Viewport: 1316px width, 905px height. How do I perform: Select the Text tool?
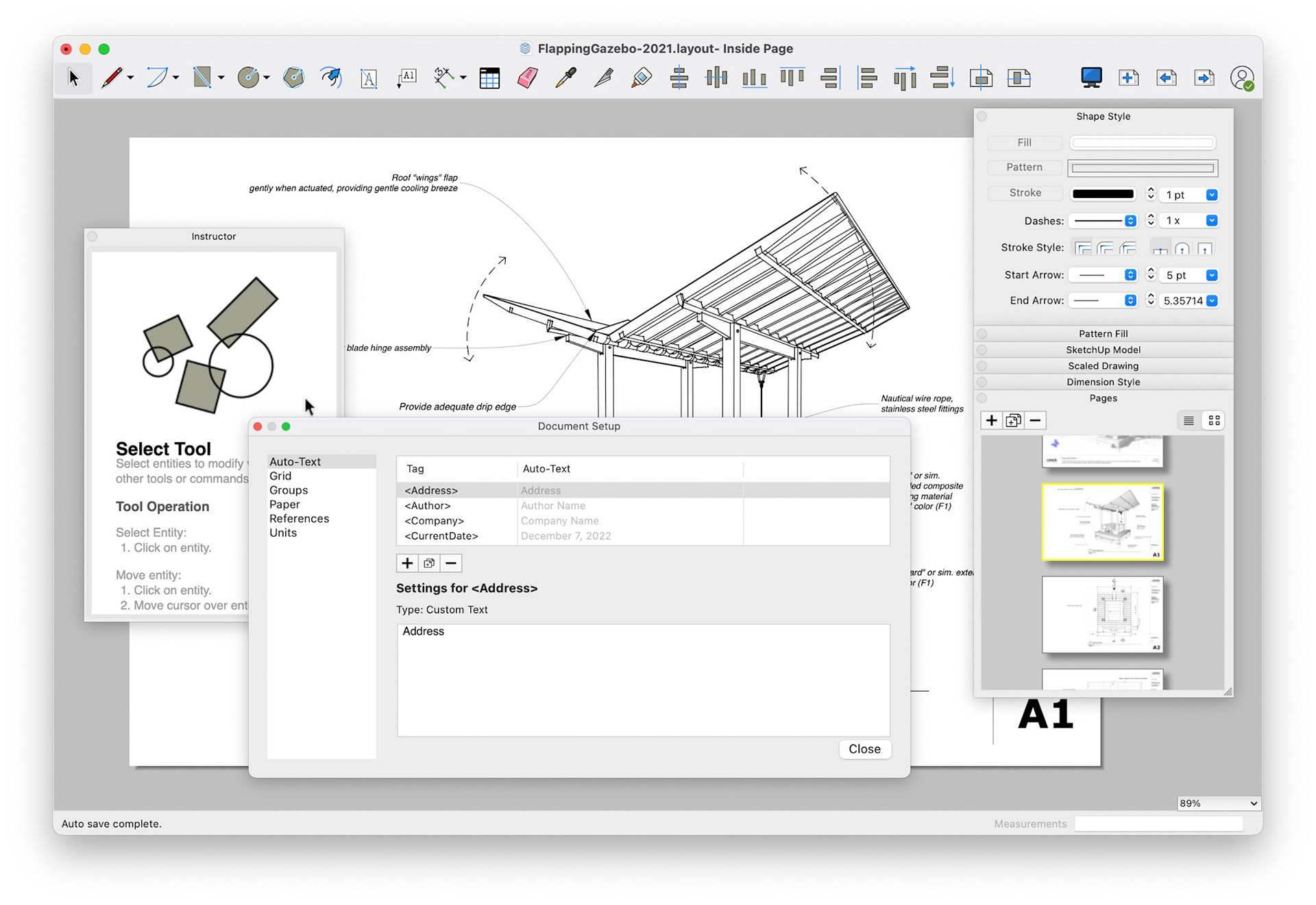click(368, 77)
